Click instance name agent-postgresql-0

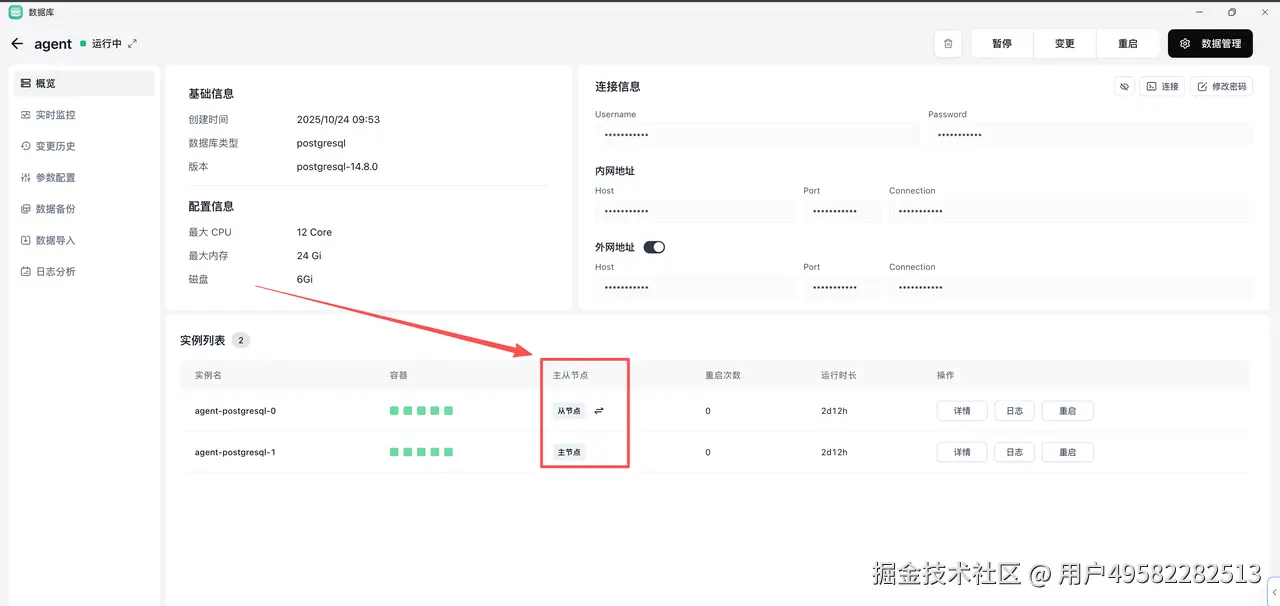(x=235, y=411)
